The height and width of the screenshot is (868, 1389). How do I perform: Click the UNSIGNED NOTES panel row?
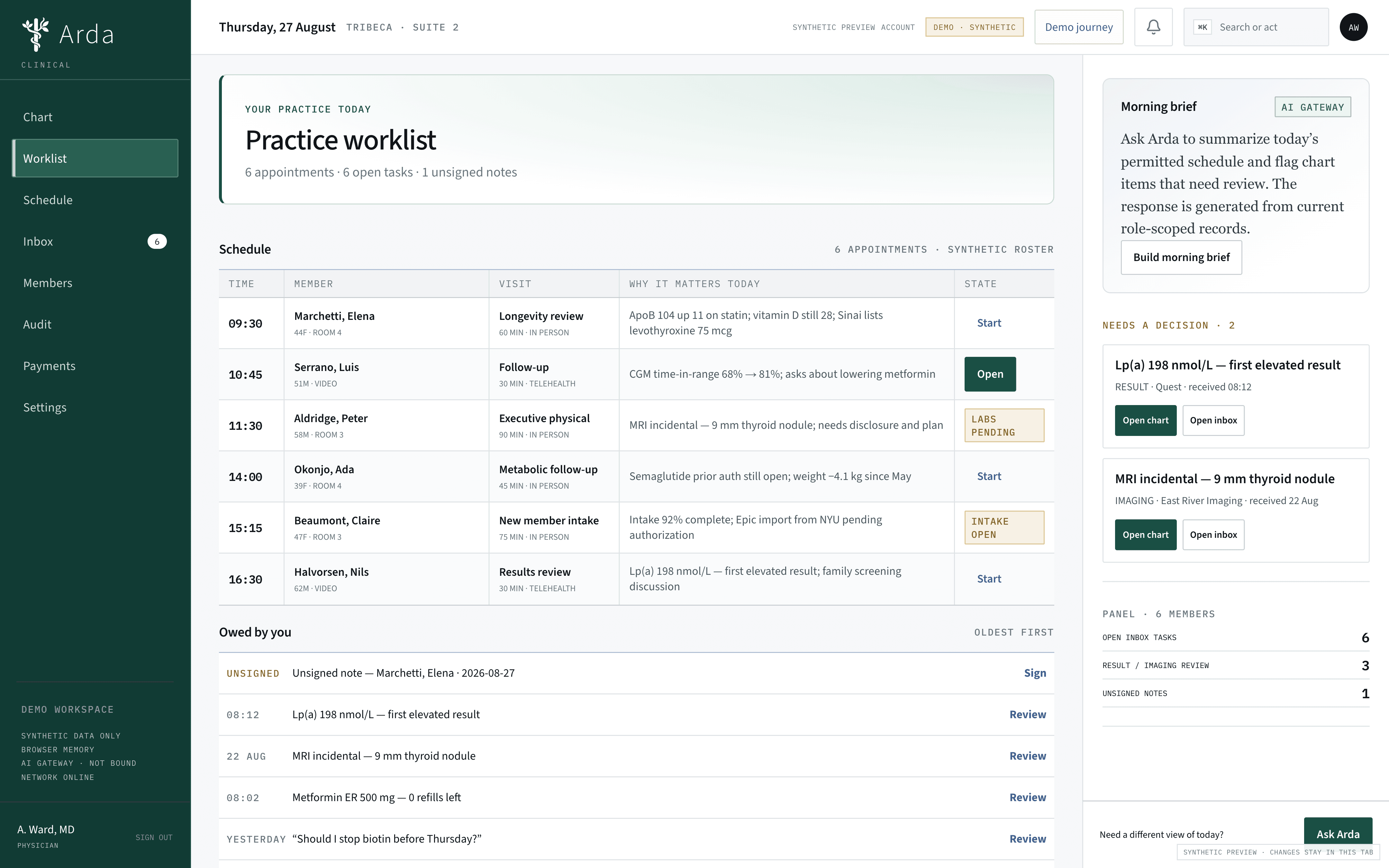pyautogui.click(x=1235, y=693)
